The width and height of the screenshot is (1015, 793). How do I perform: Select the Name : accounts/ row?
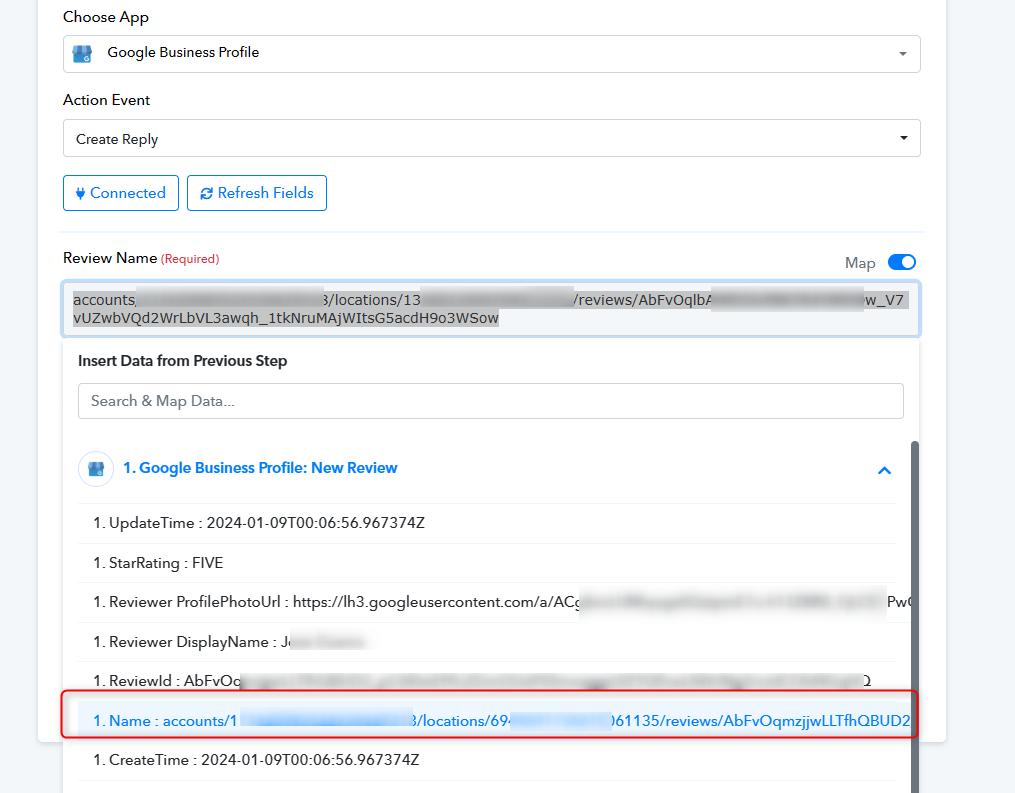pos(493,720)
